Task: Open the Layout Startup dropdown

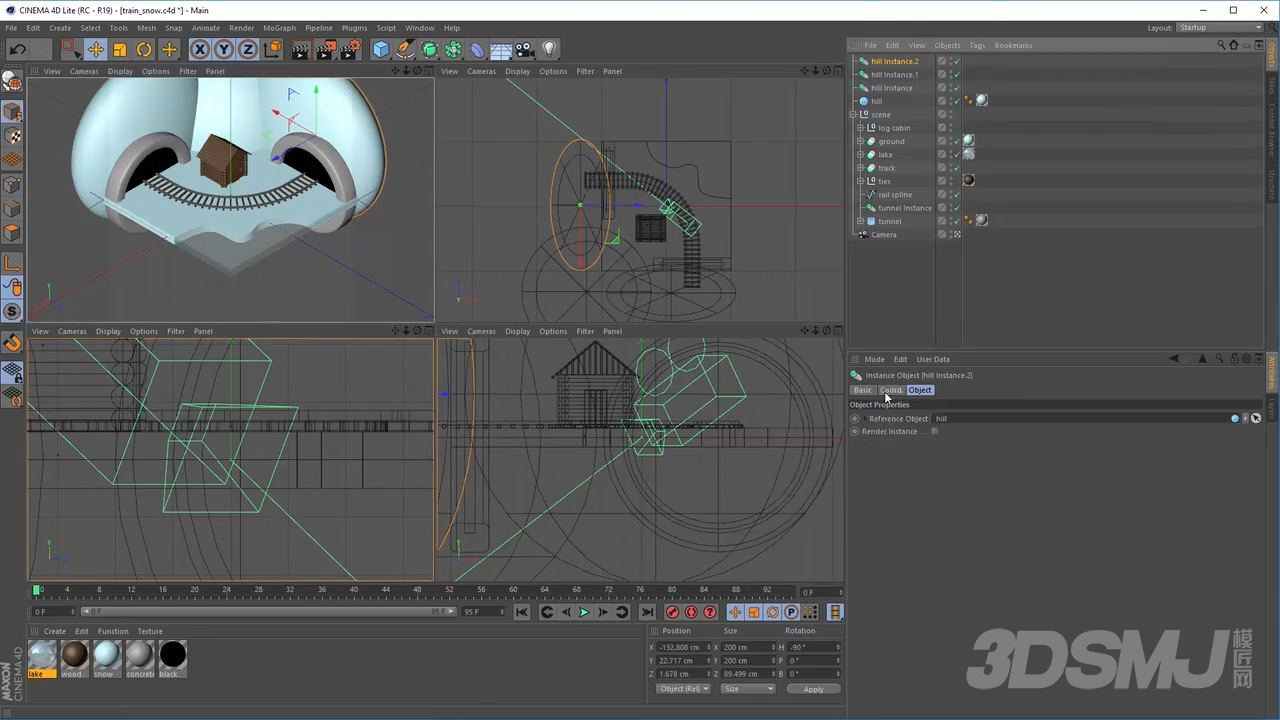Action: coord(1219,28)
